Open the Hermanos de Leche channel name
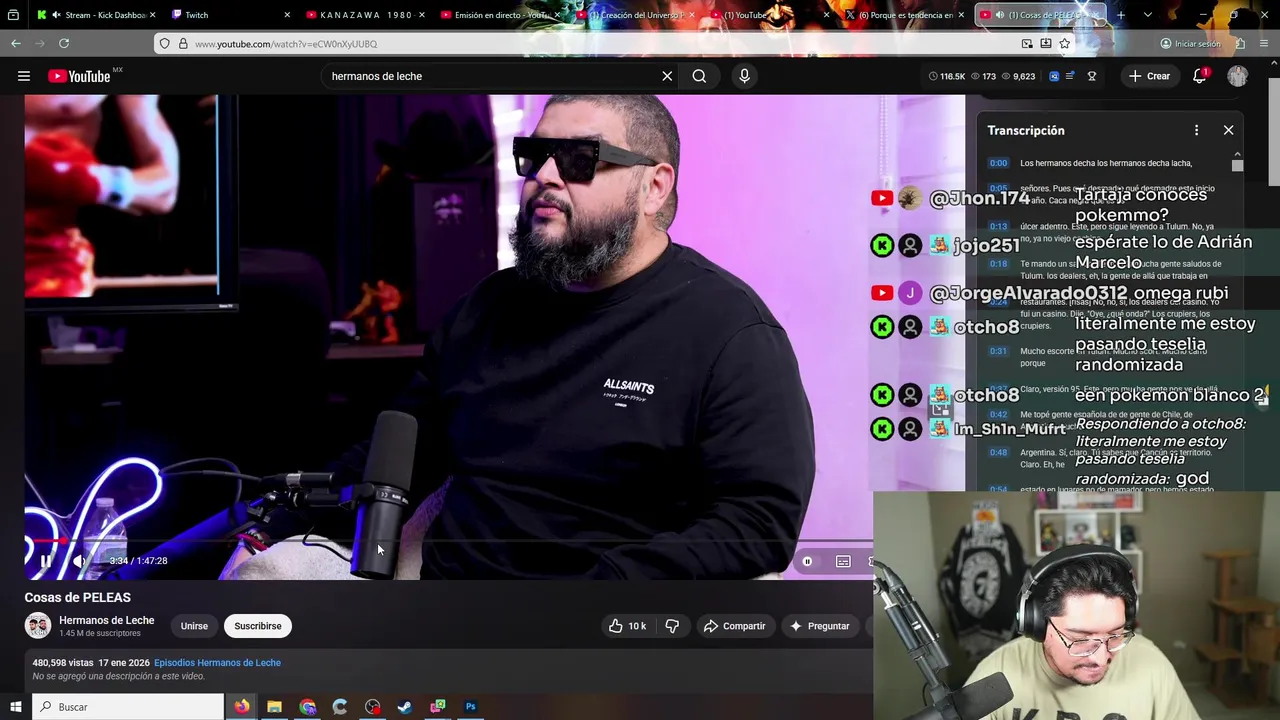 (x=106, y=620)
